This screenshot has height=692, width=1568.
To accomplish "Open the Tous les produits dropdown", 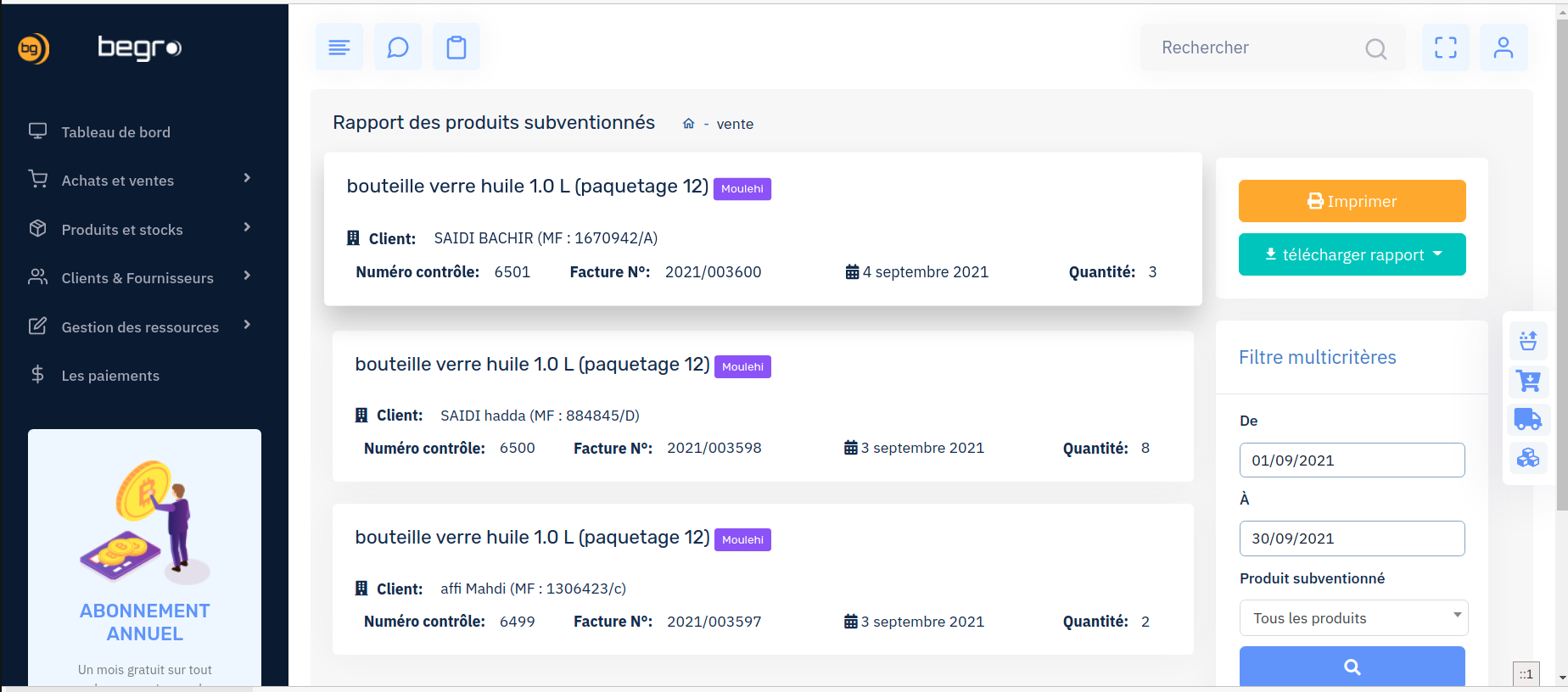I will (x=1353, y=618).
